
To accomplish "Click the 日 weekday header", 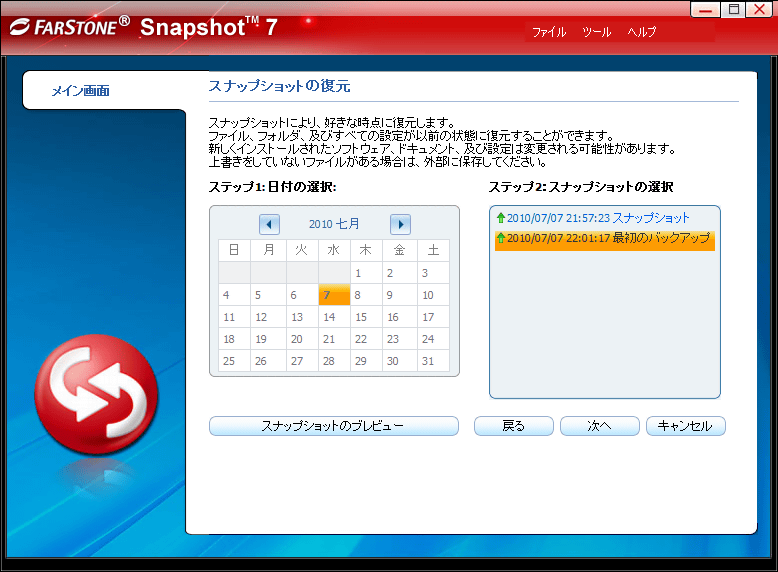I will 234,250.
